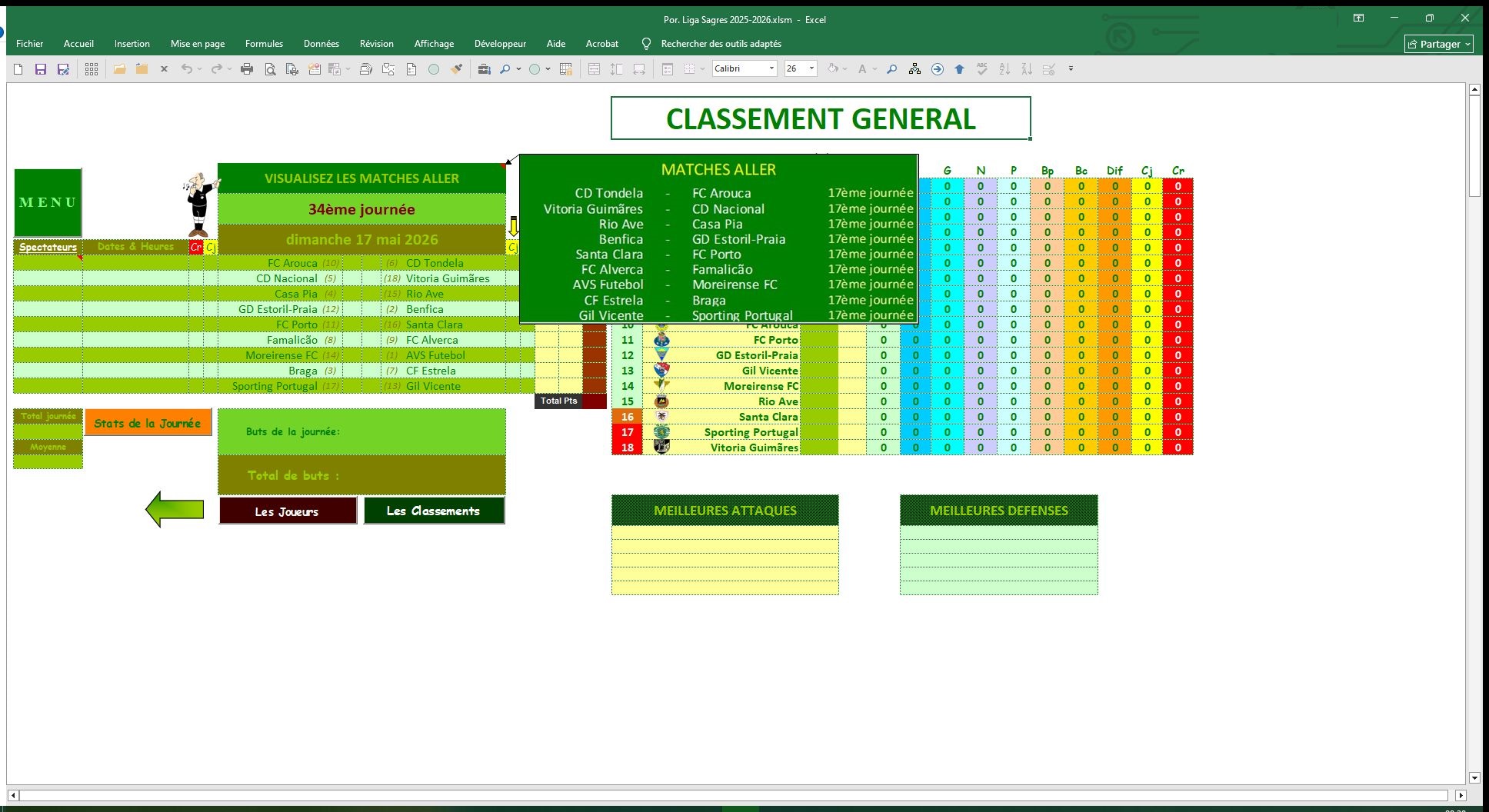Click the protected sheet grid icon

566,69
